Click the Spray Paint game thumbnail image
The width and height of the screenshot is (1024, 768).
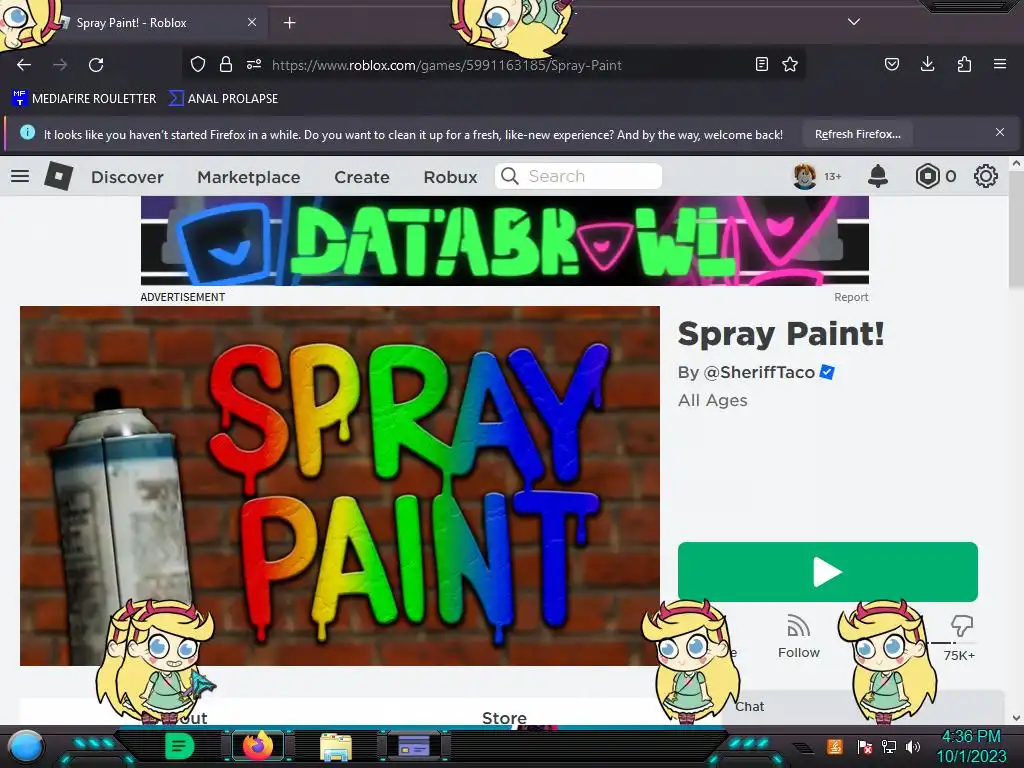pos(340,486)
